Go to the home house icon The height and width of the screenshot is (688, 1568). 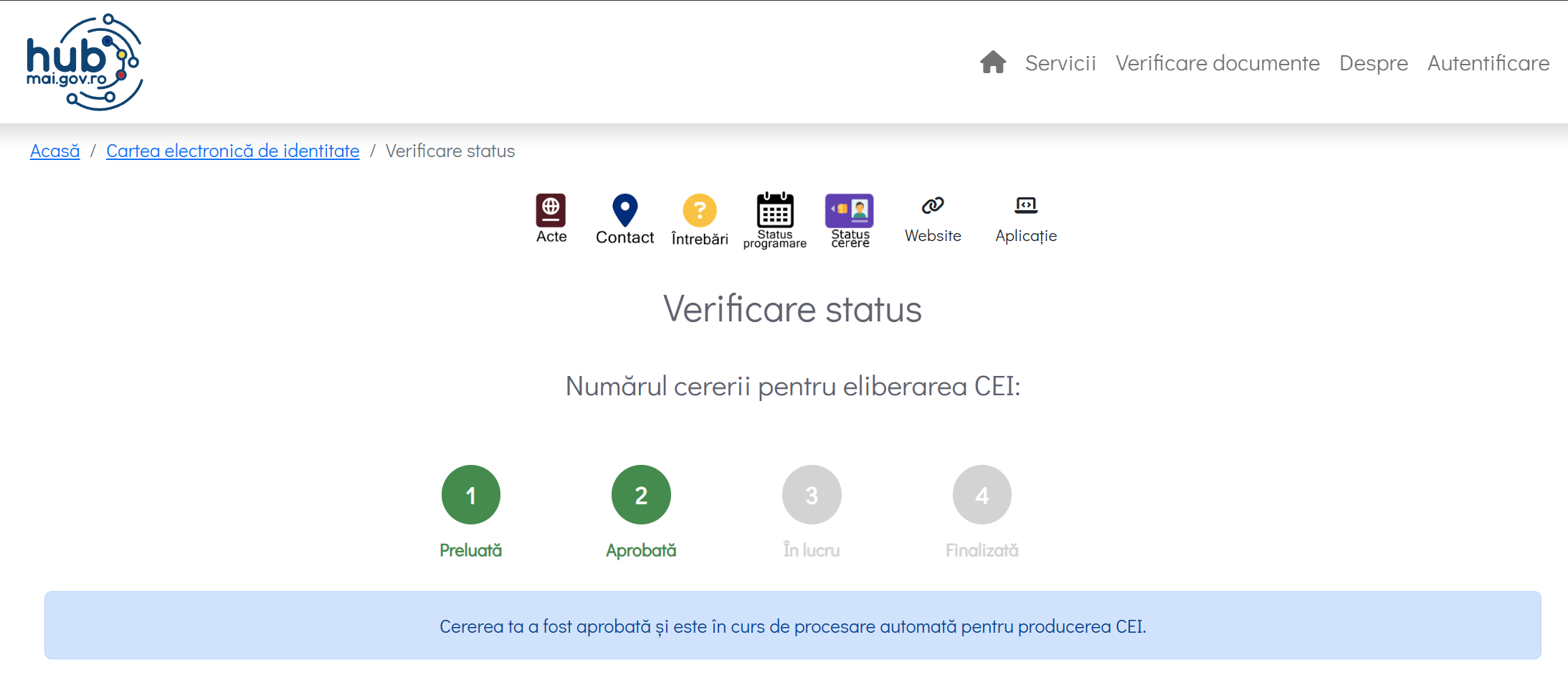coord(993,62)
